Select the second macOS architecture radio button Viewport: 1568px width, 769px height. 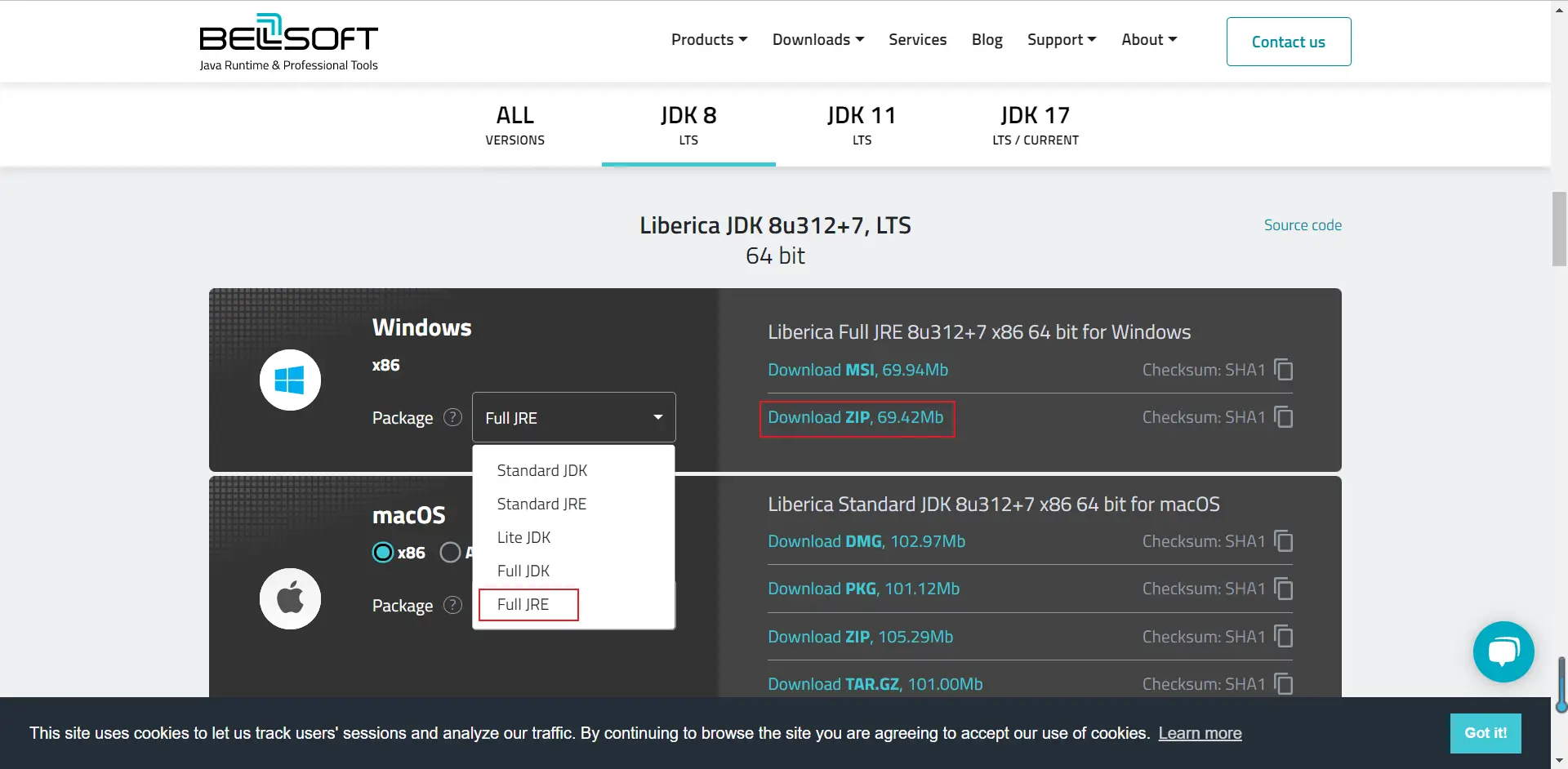point(450,553)
